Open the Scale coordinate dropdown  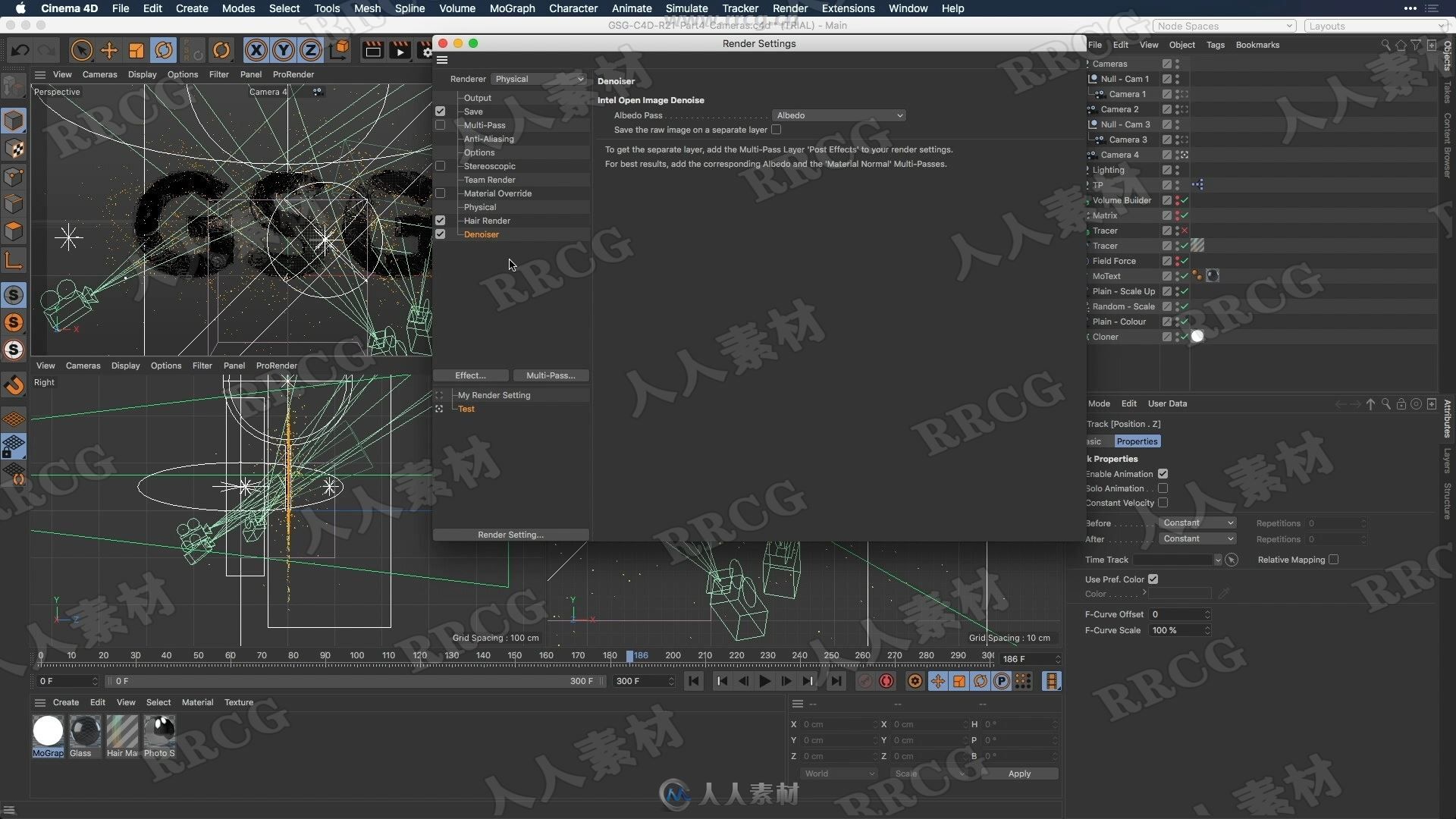(929, 773)
